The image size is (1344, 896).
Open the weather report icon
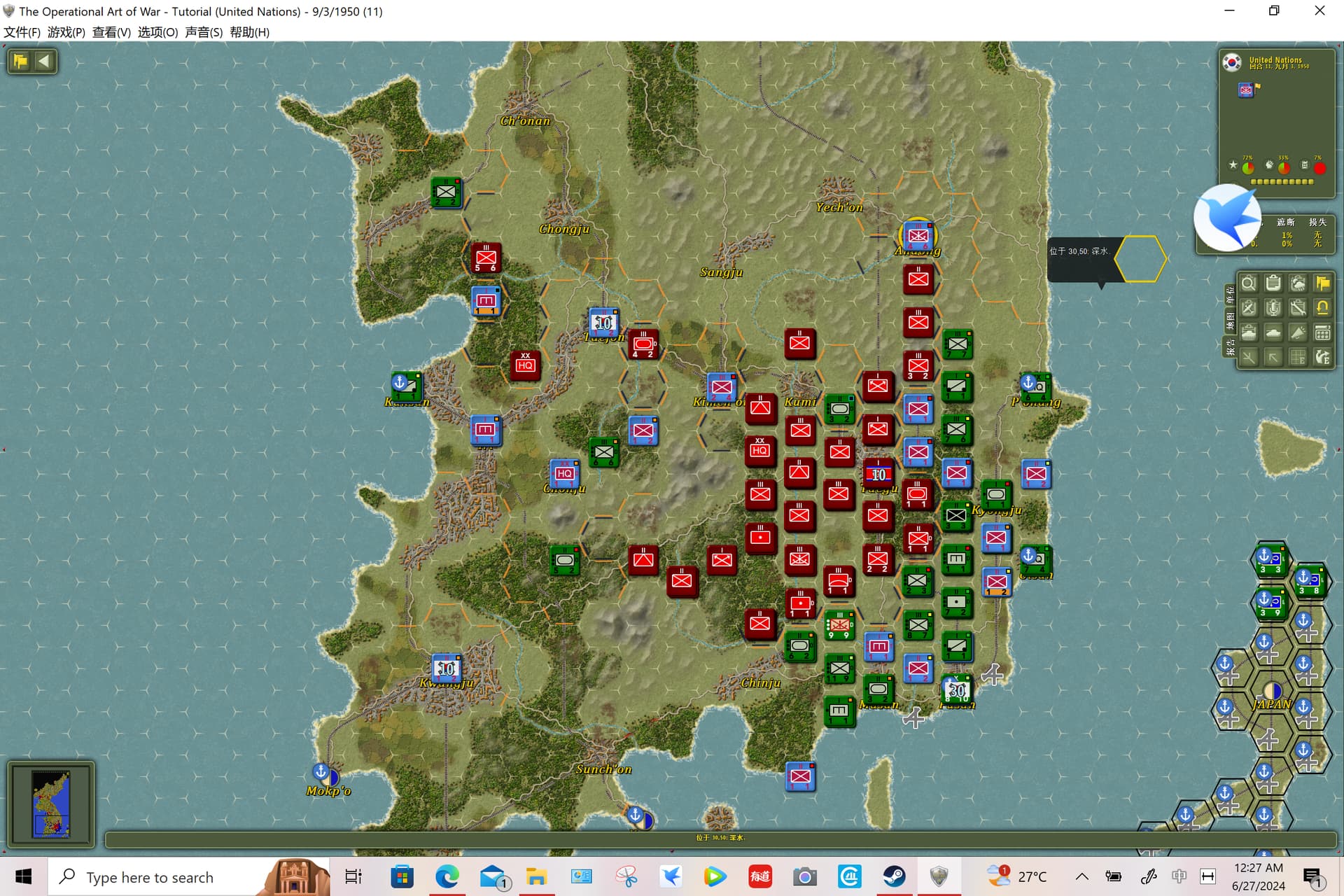pos(1298,283)
